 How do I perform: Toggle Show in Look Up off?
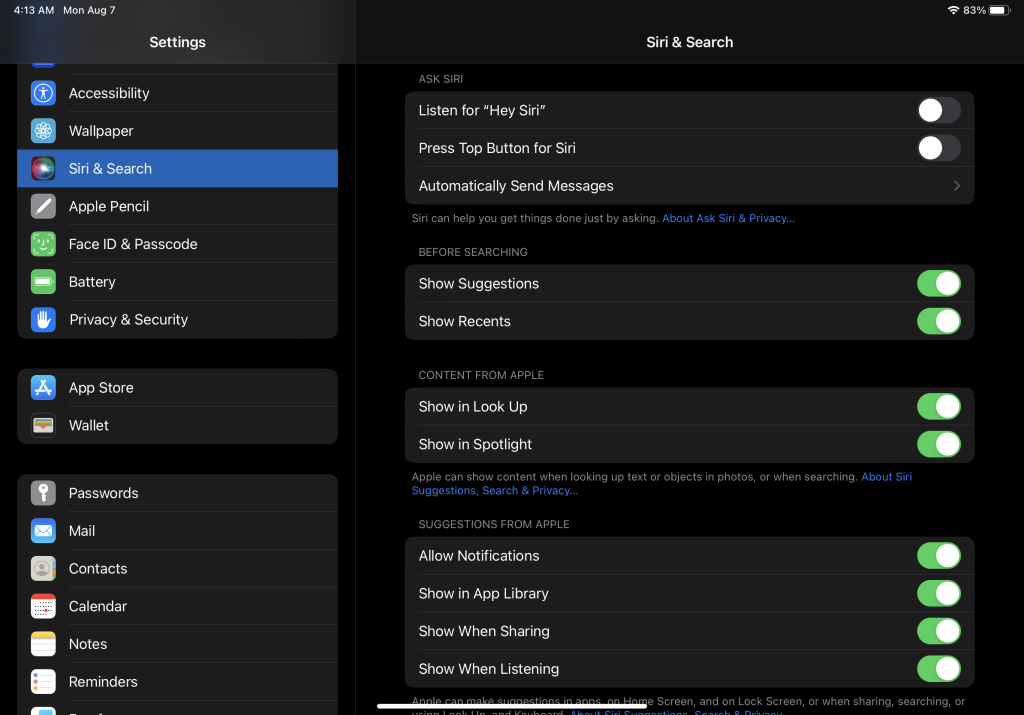pyautogui.click(x=938, y=406)
